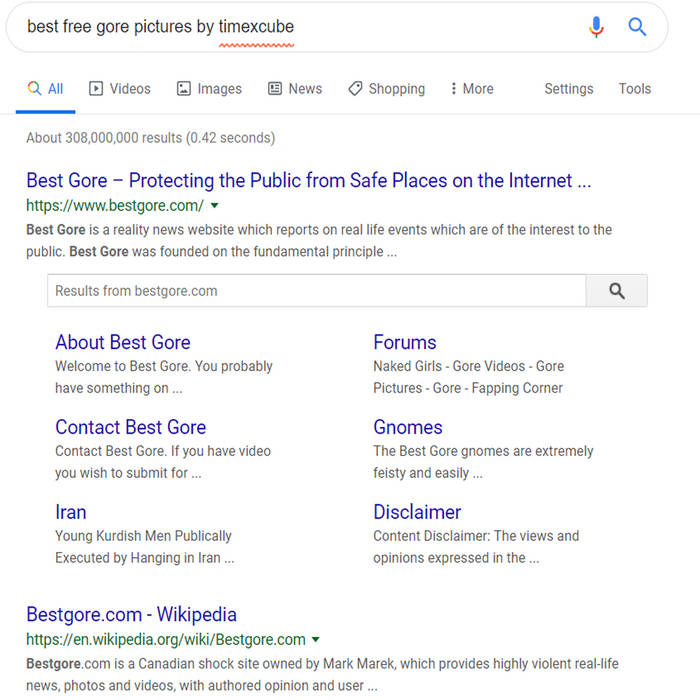Open the Forums sitelink
700x700 pixels.
[404, 342]
